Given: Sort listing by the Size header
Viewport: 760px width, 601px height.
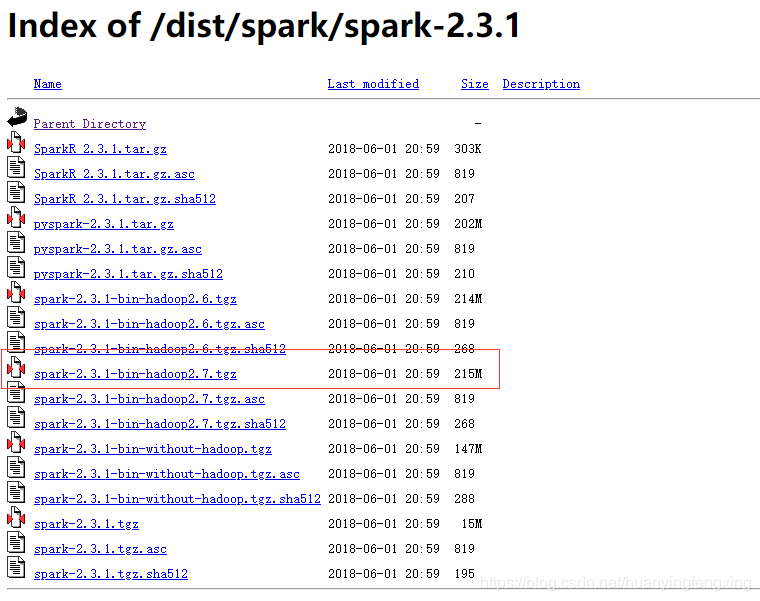Looking at the screenshot, I should pyautogui.click(x=475, y=84).
